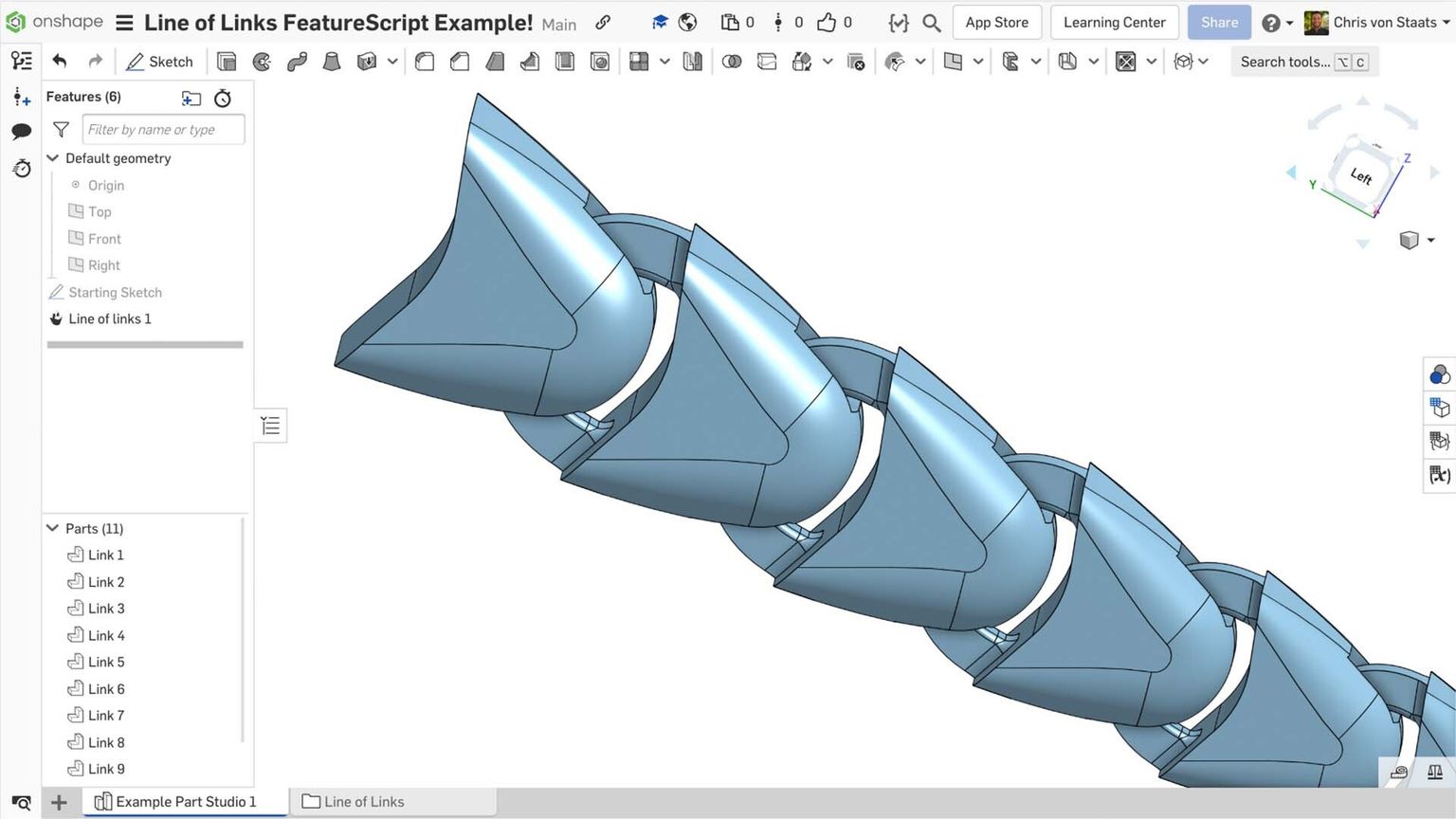Select the Loft tool
Viewport: 1456px width, 819px height.
click(x=332, y=60)
